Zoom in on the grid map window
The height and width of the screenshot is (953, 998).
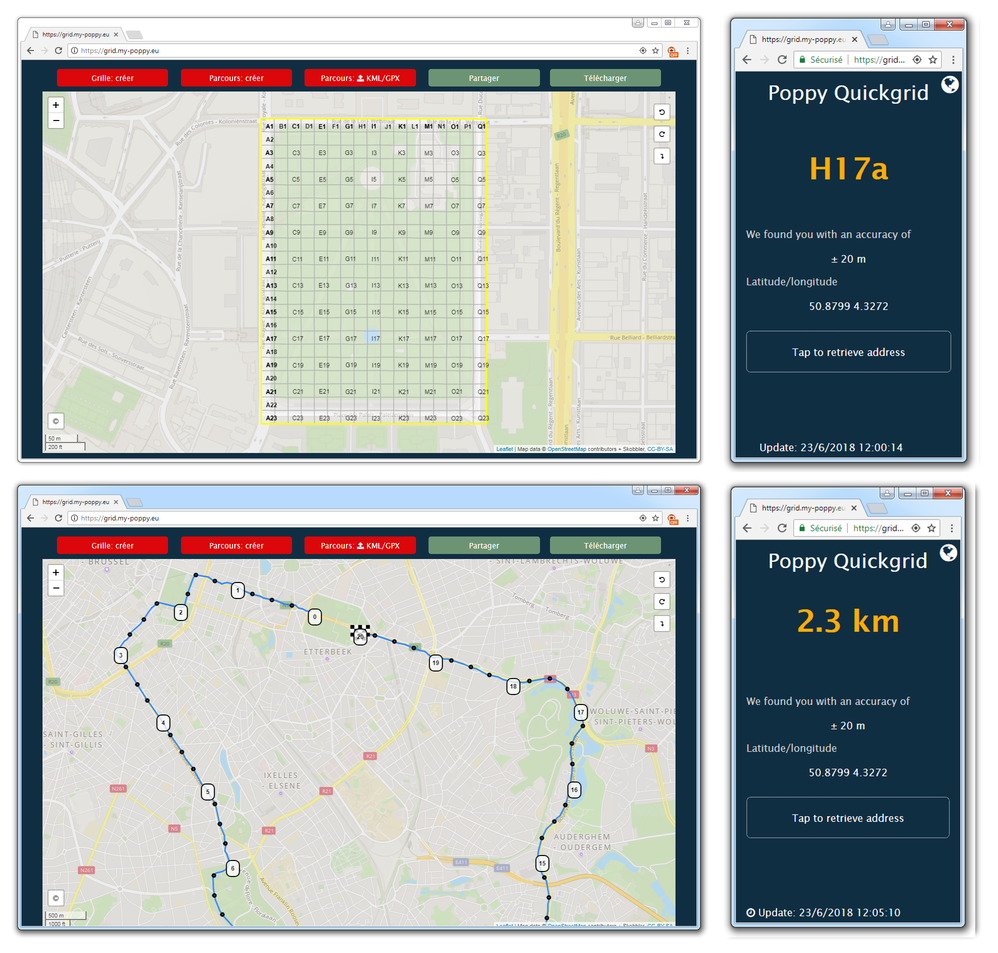56,106
